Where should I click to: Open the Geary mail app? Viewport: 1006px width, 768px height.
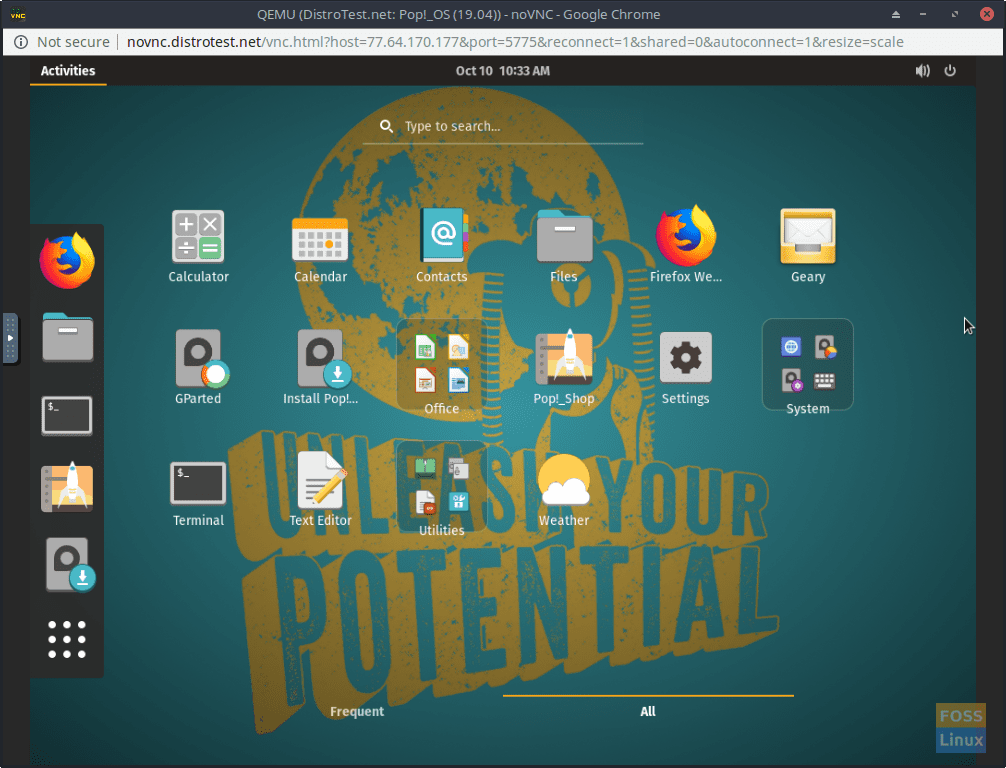click(x=808, y=246)
